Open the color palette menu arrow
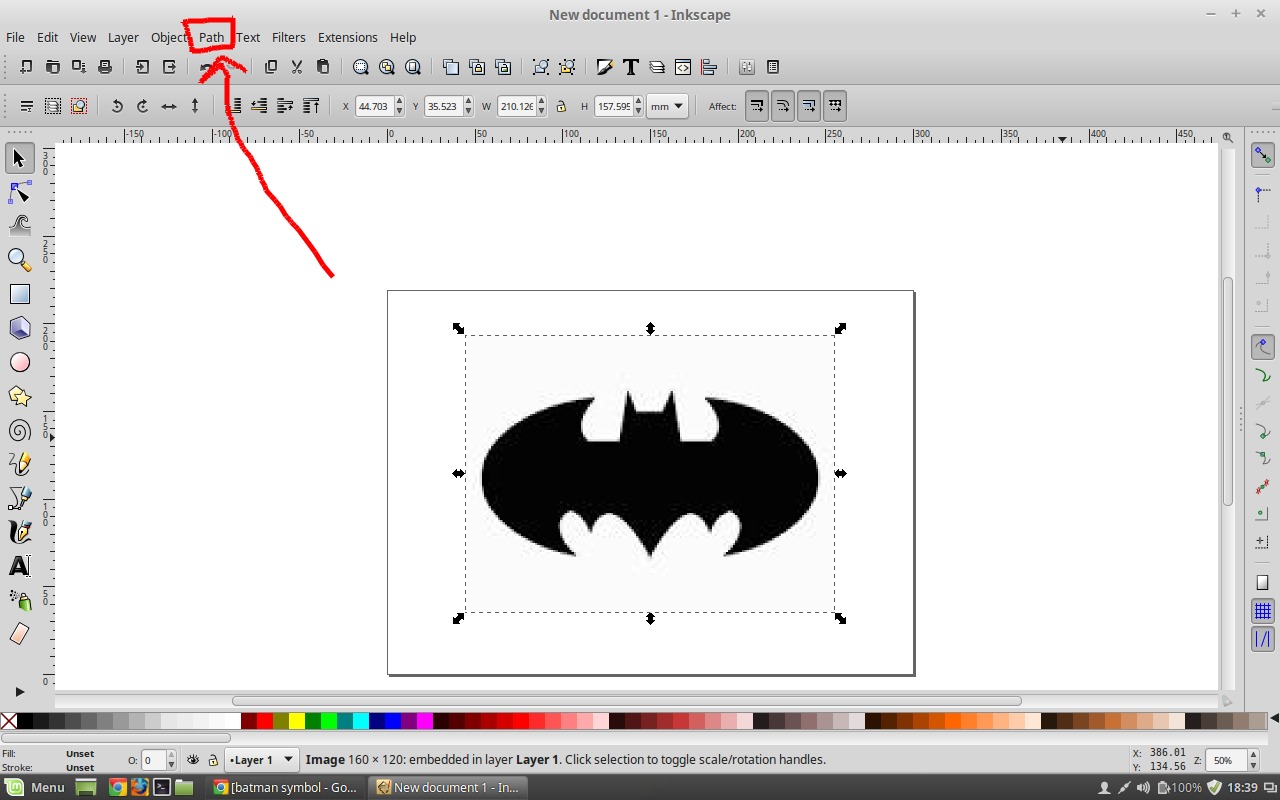Screen dimensions: 1280x800 (x=1273, y=719)
